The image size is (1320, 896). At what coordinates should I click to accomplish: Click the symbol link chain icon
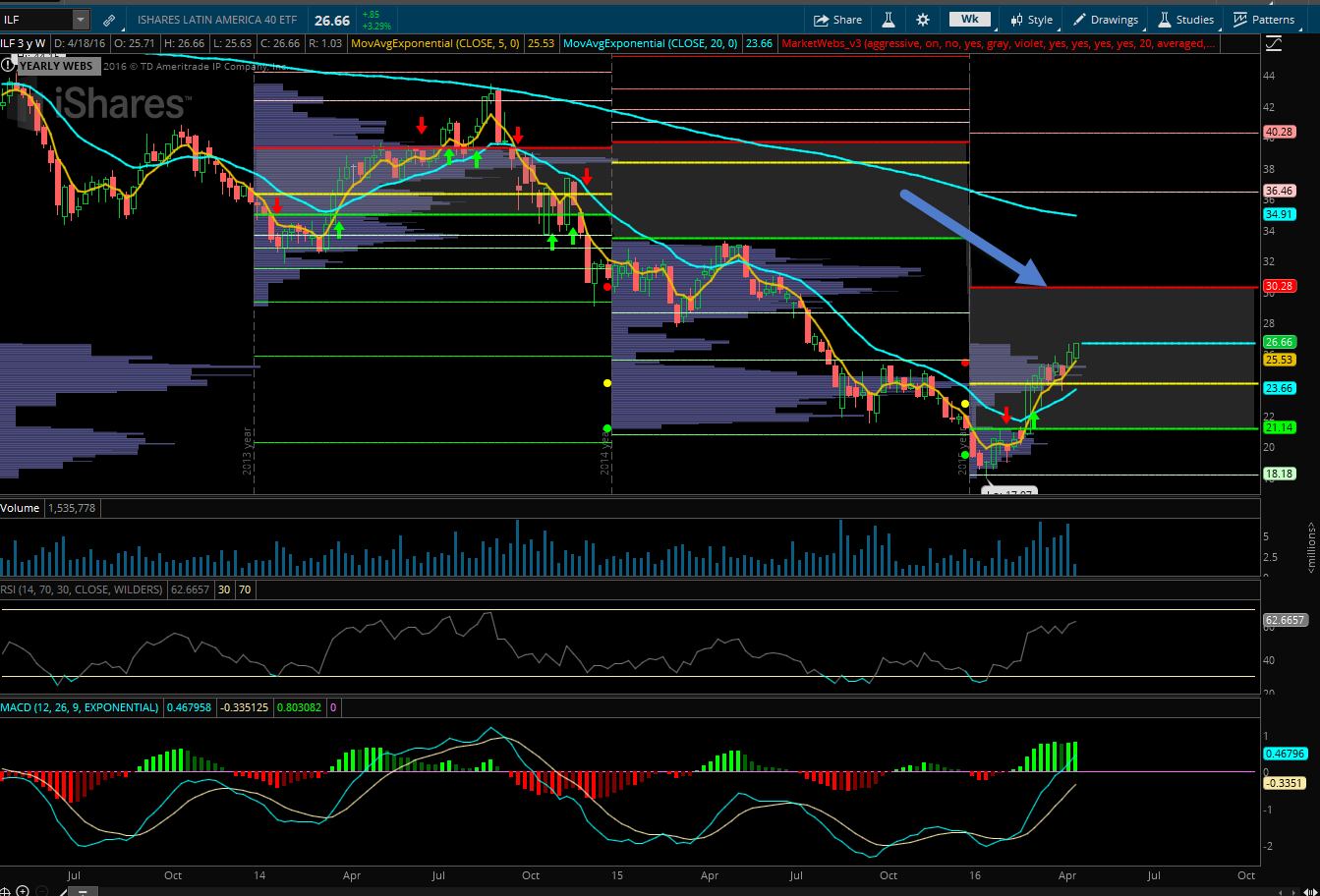(108, 20)
